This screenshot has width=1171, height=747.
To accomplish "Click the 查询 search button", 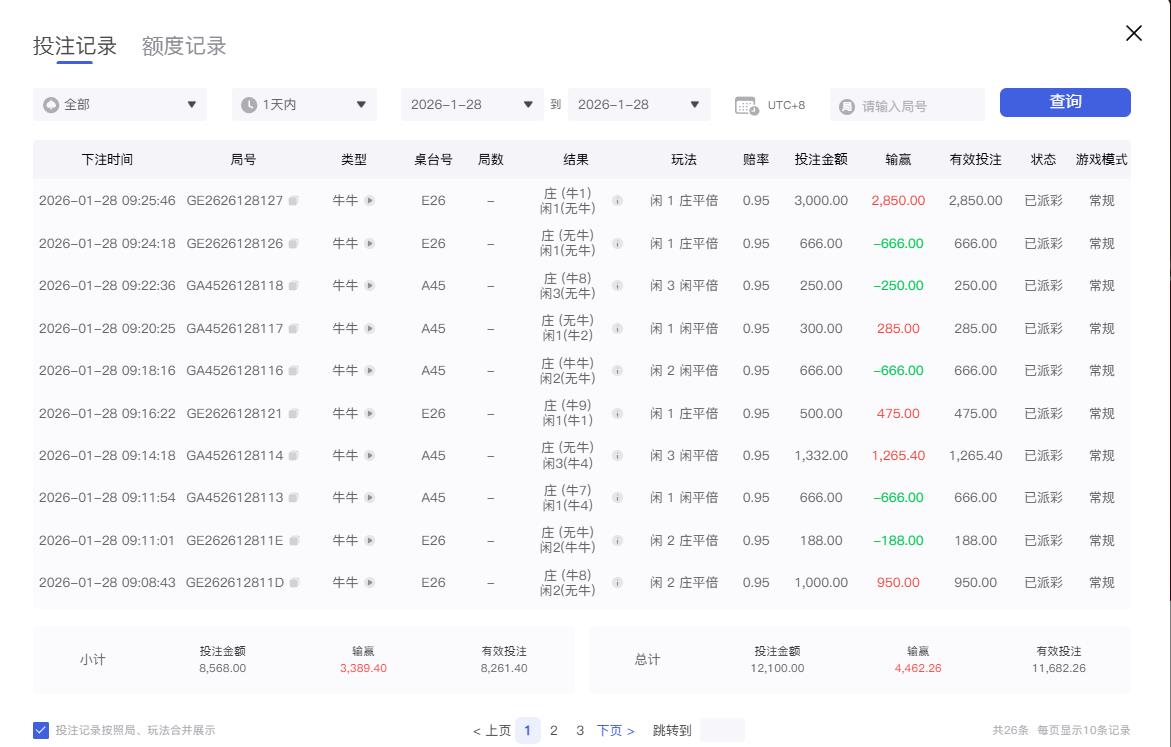I will [x=1064, y=102].
